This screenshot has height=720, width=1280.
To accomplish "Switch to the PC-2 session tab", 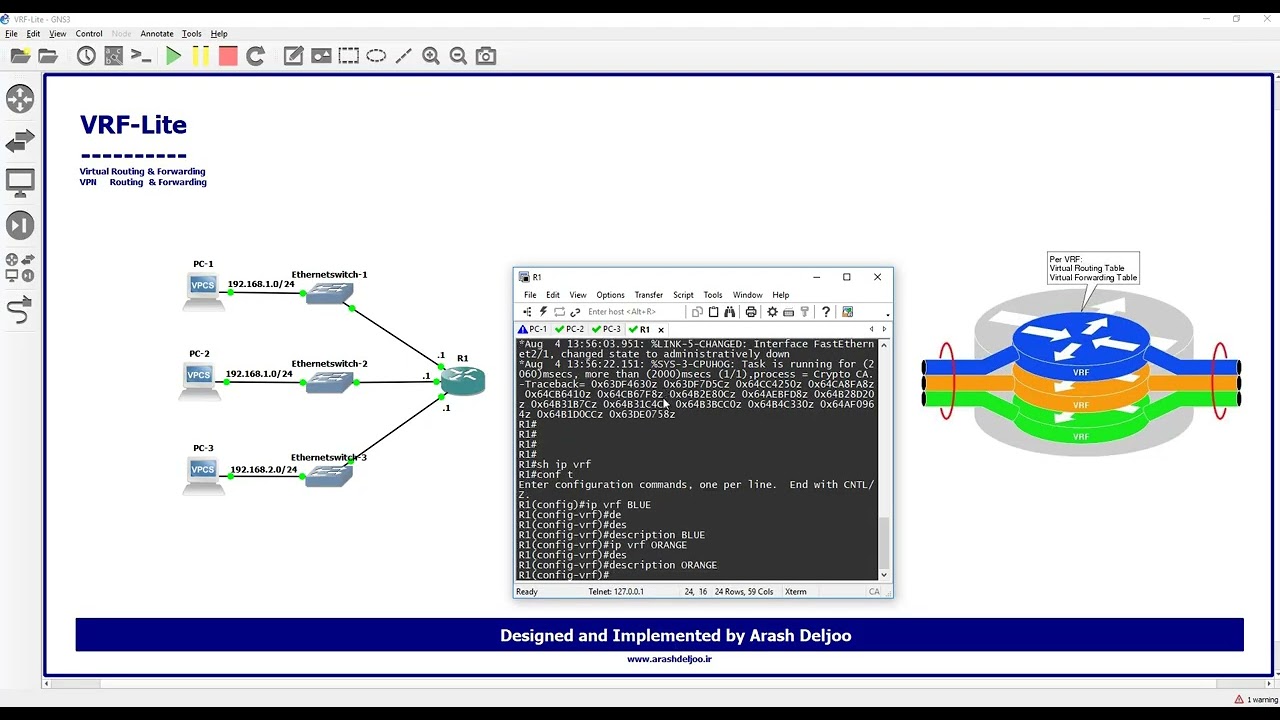I will coord(570,329).
